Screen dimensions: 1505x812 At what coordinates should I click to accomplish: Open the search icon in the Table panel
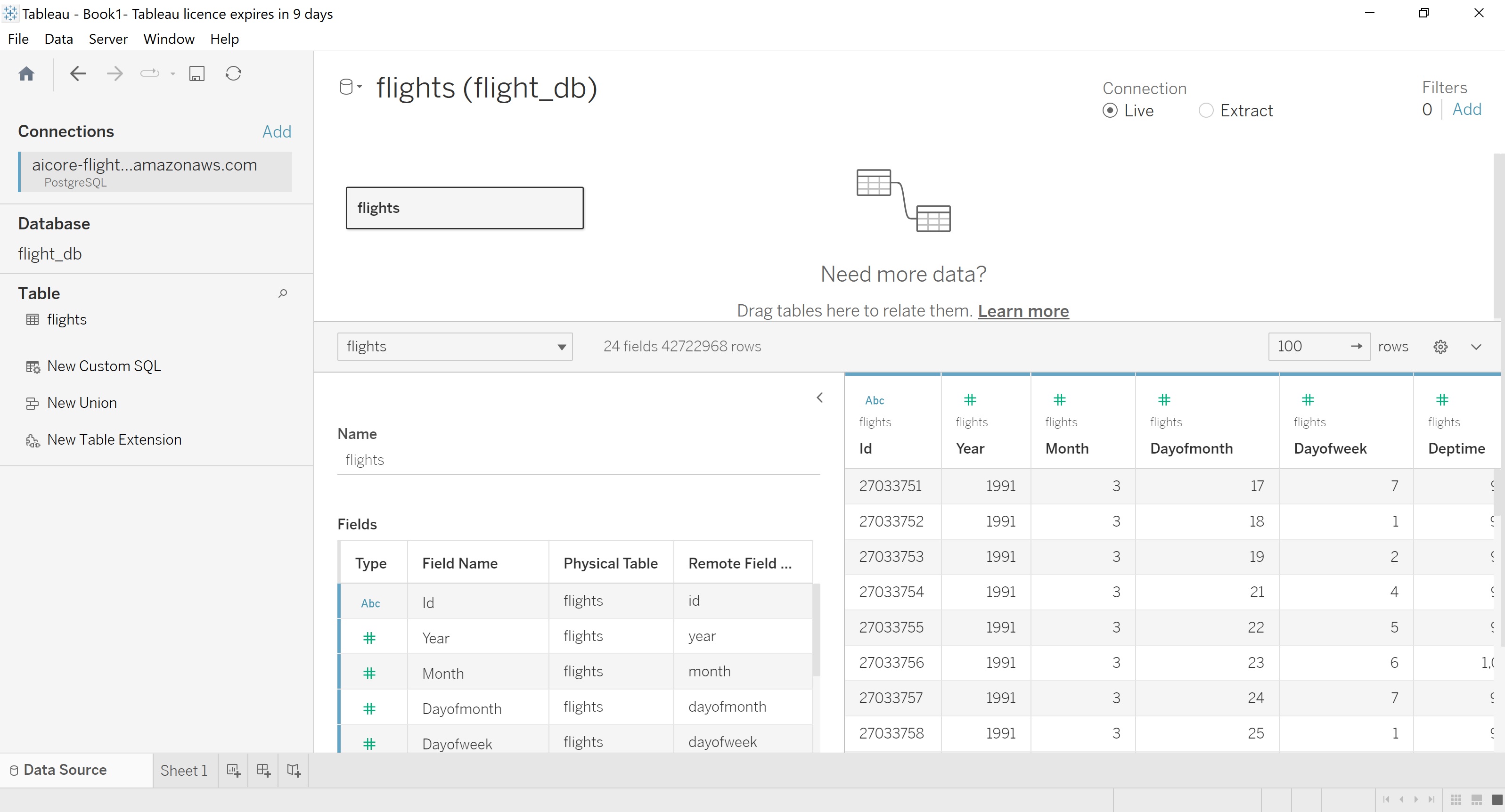(283, 293)
